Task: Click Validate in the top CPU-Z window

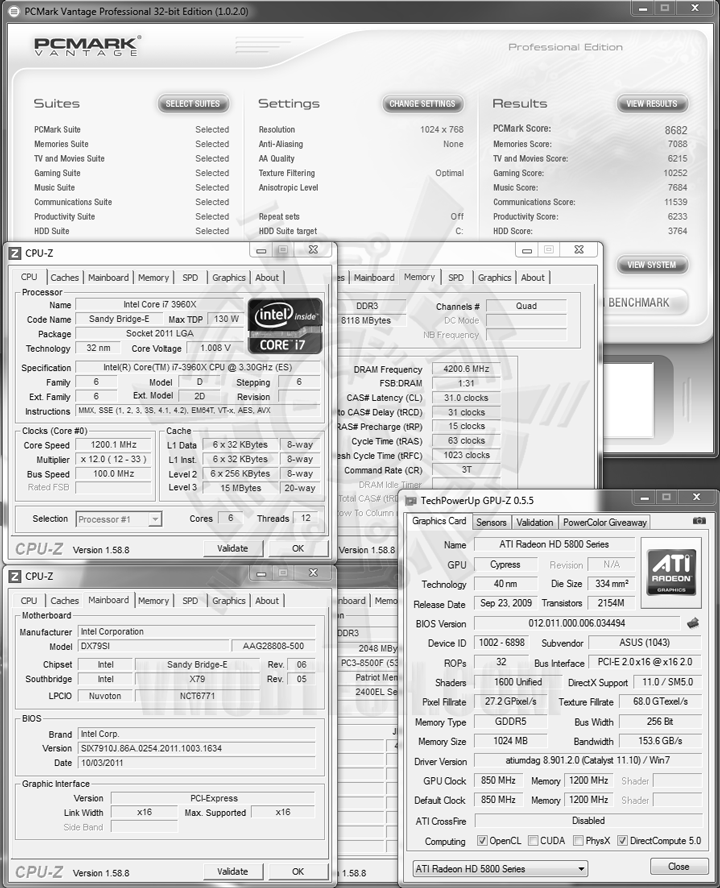Action: point(233,548)
